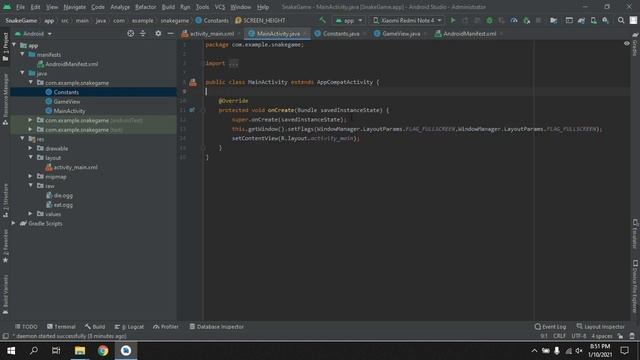Open the Layout Inspector

pos(600,327)
